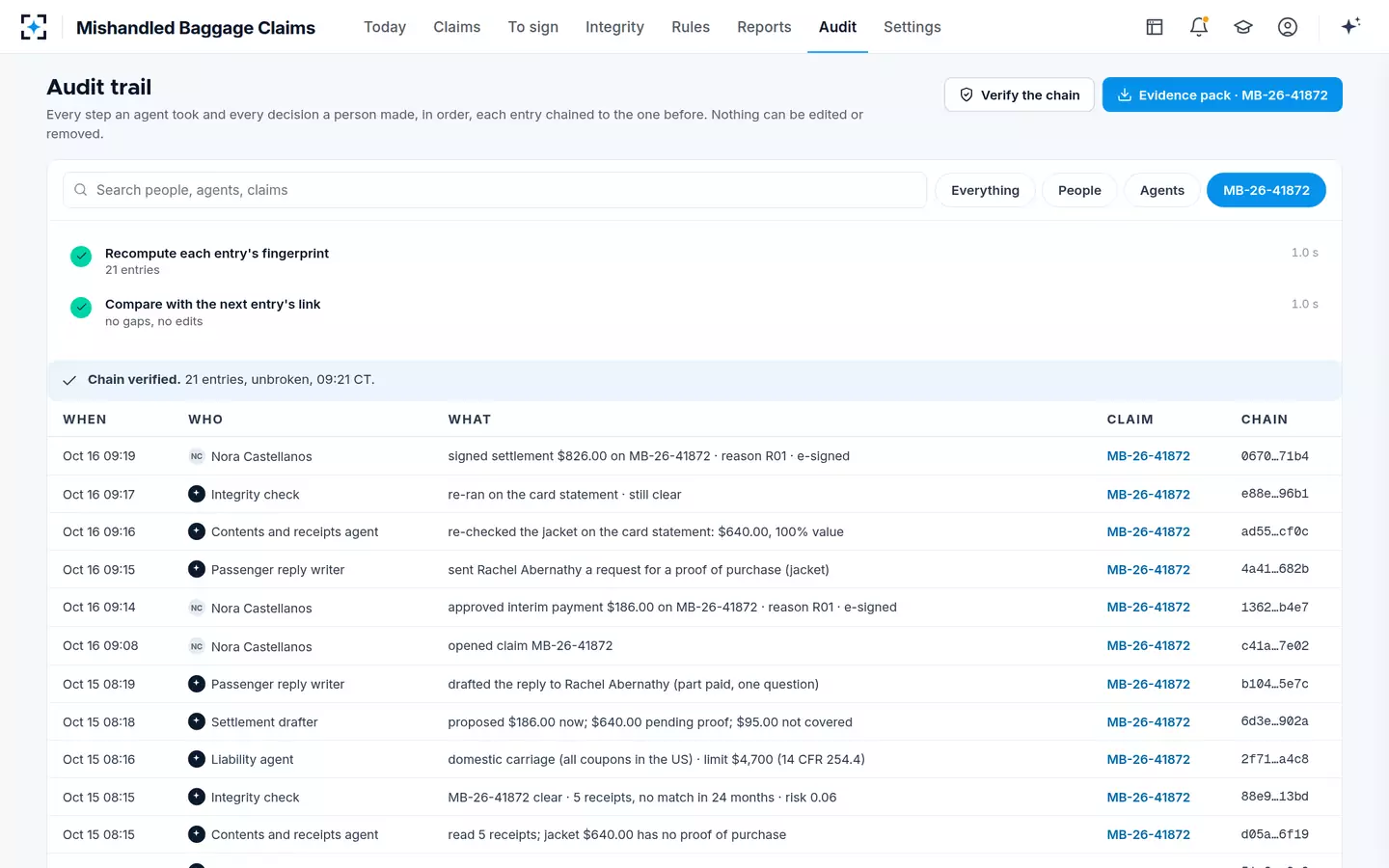Filter audit trail by People
The image size is (1389, 868).
click(x=1079, y=190)
